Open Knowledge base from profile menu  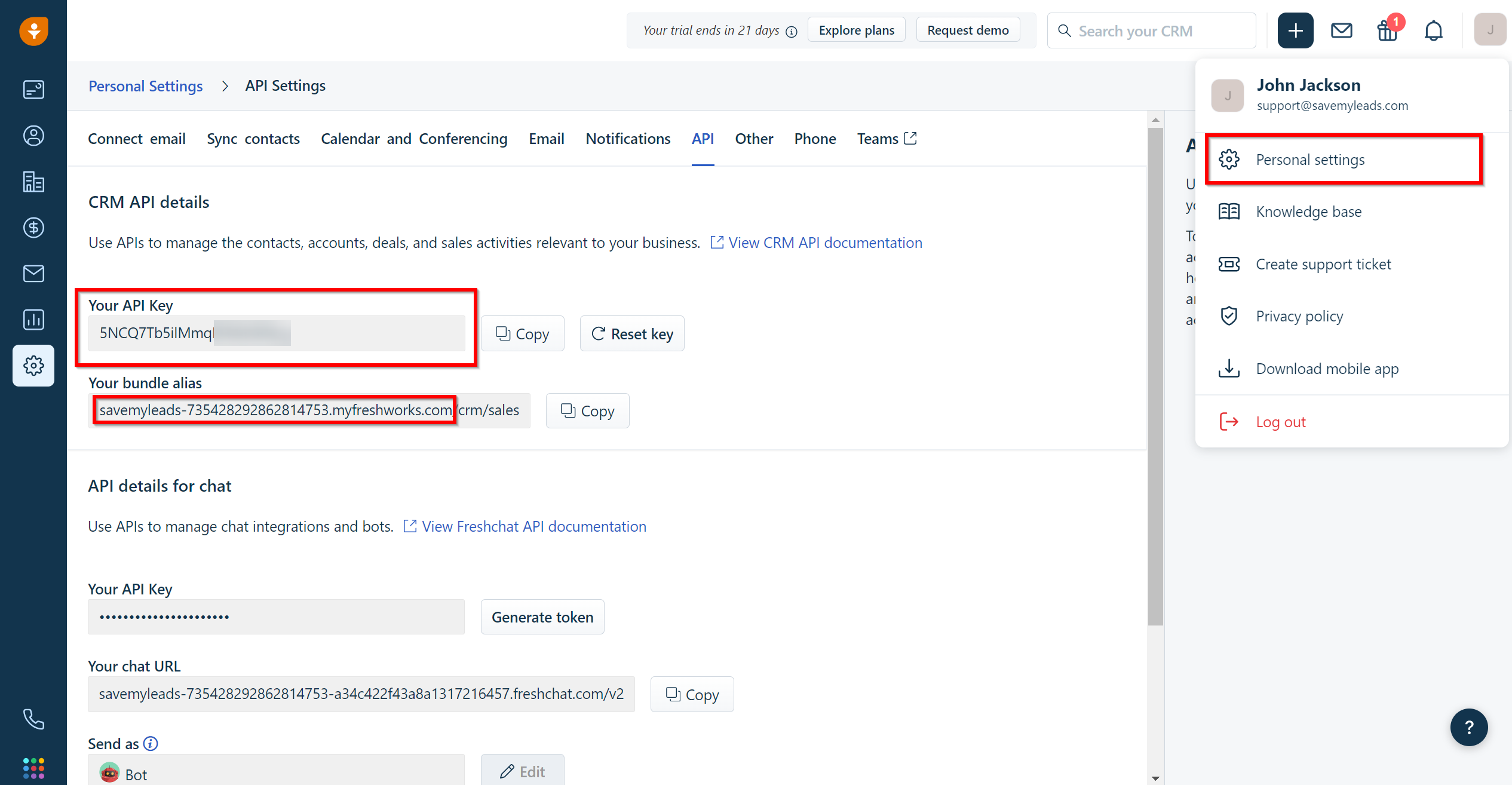(1352, 211)
